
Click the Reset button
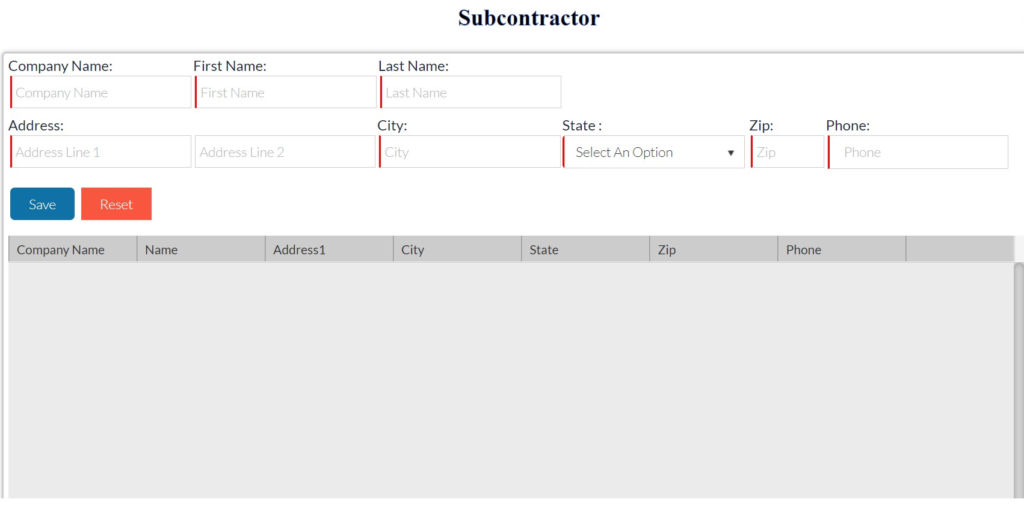pyautogui.click(x=116, y=204)
